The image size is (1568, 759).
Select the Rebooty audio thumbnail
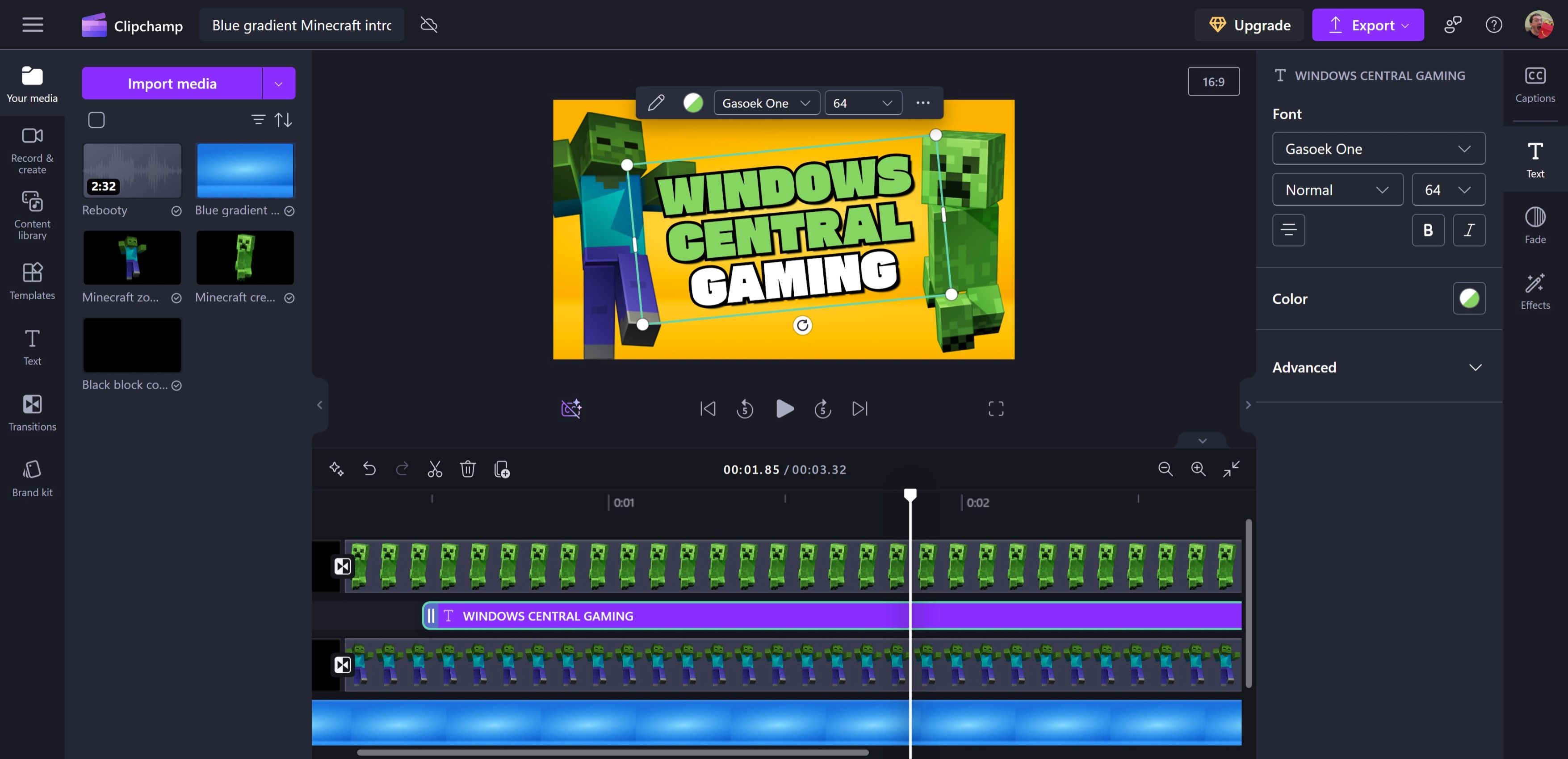pos(132,171)
